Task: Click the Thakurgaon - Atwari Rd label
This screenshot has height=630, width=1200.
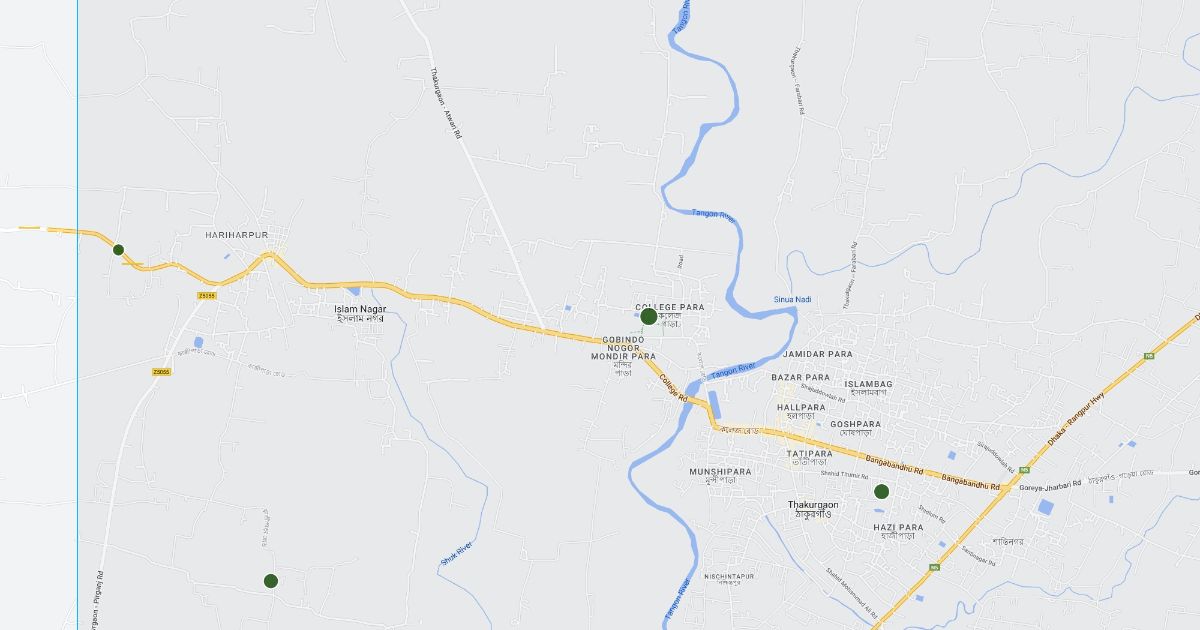Action: pos(447,103)
